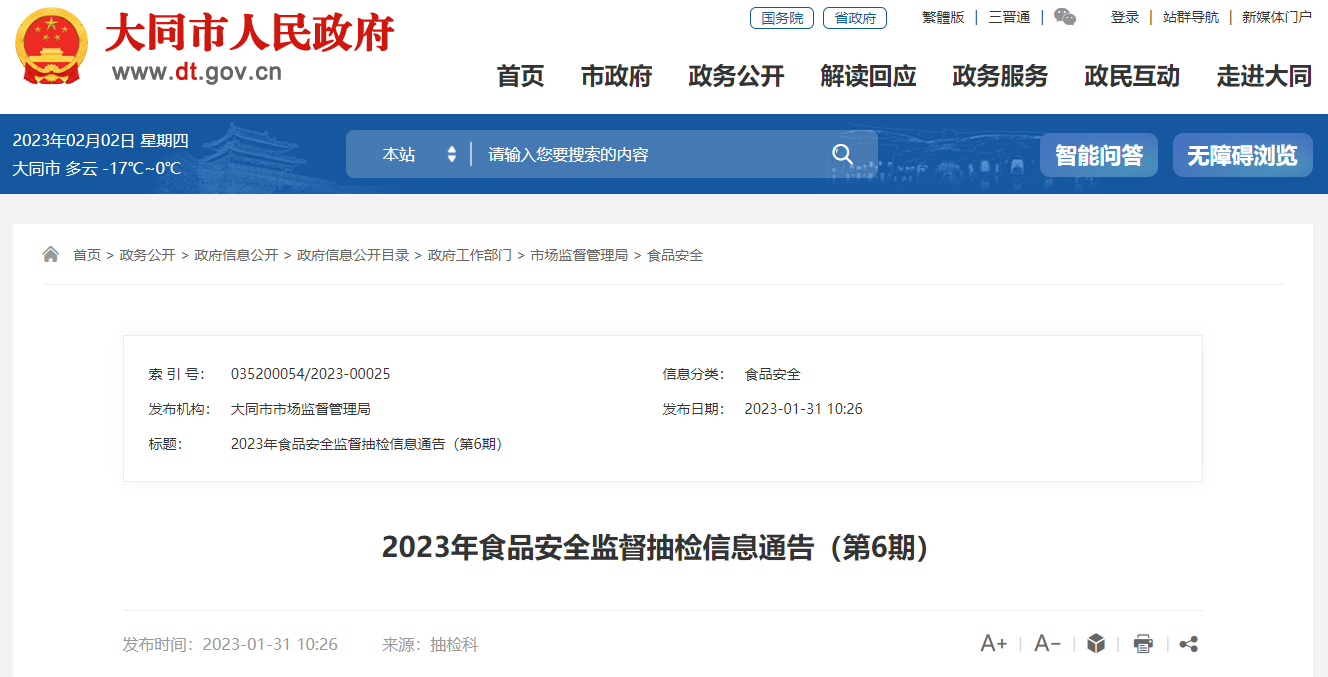Viewport: 1328px width, 677px height.
Task: Click the 国务院 State Council link
Action: [782, 18]
